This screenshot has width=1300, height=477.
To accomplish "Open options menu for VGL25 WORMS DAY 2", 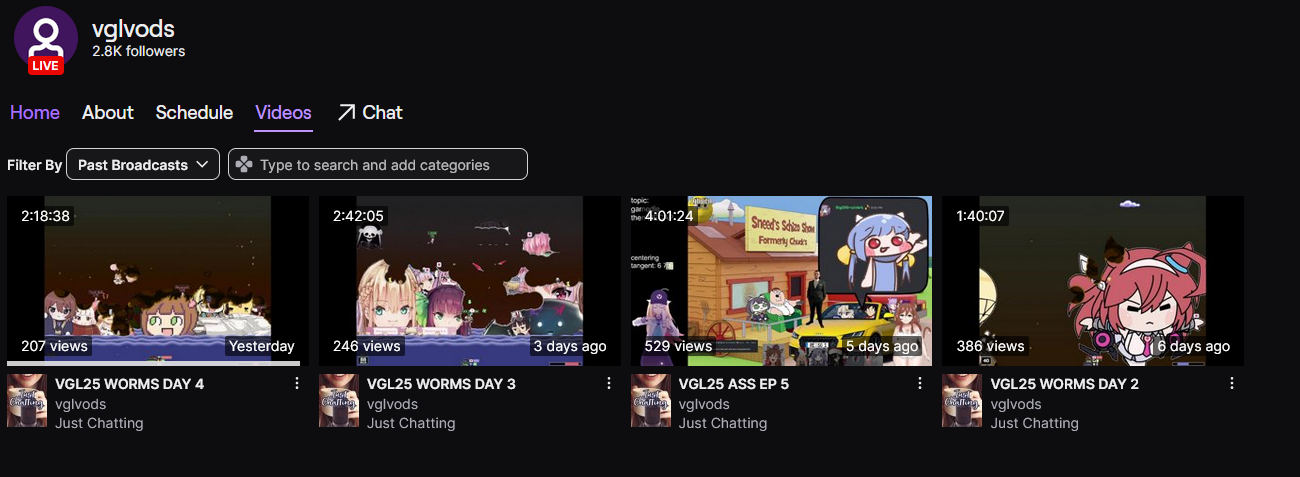I will (x=1232, y=384).
